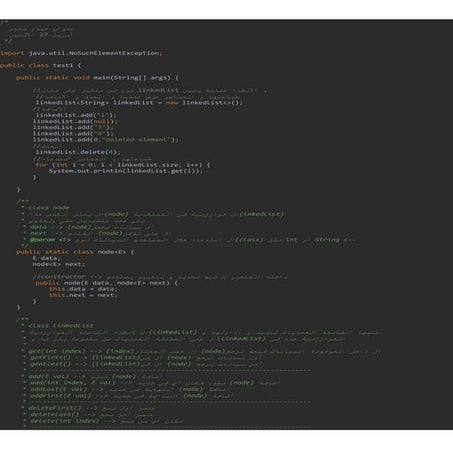Viewport: 453px width, 453px height.
Task: Click the linkedList.add(0,"deleted element") line
Action: coord(106,140)
